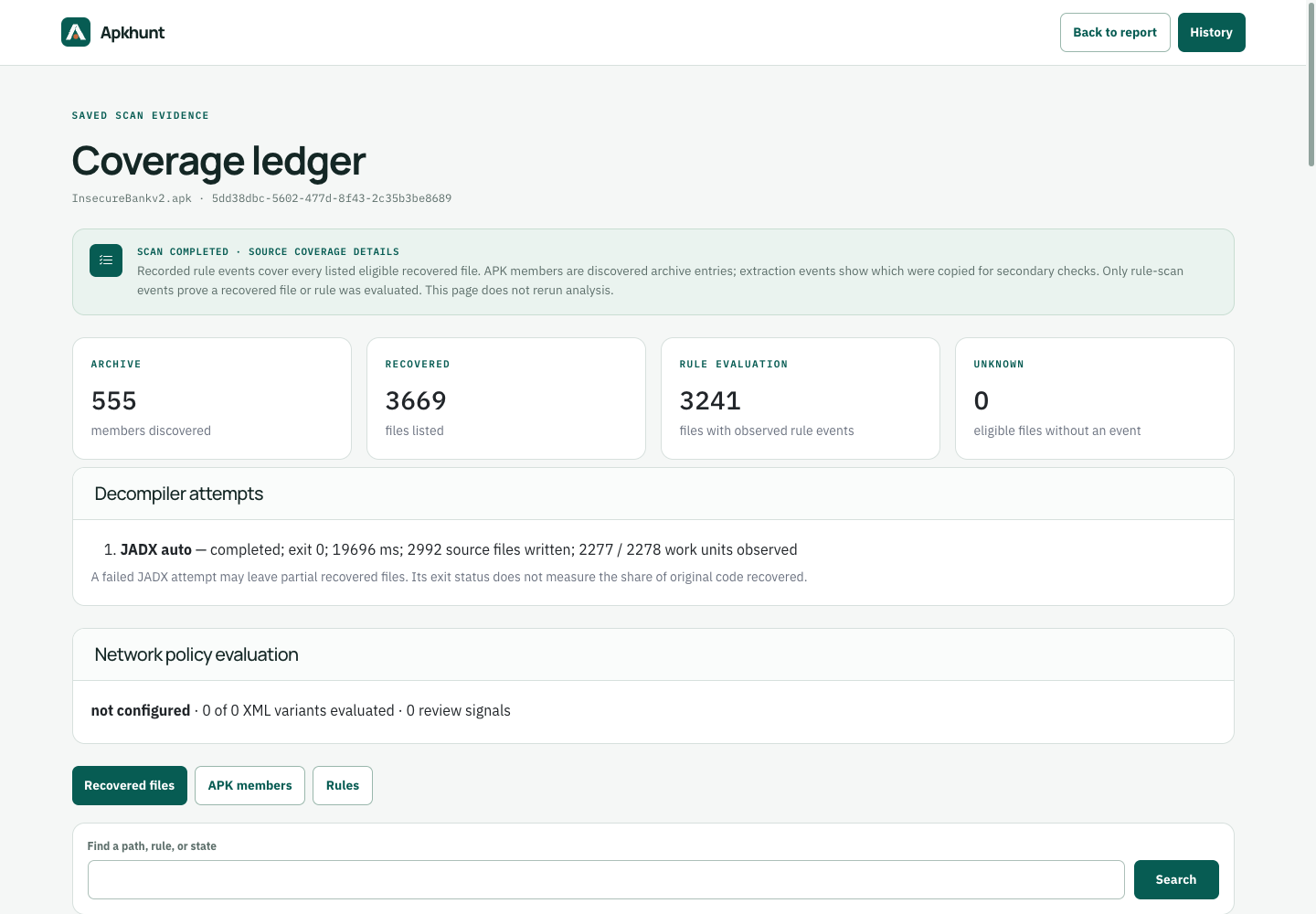Select the Rule evaluation 3241 card

[x=801, y=399]
